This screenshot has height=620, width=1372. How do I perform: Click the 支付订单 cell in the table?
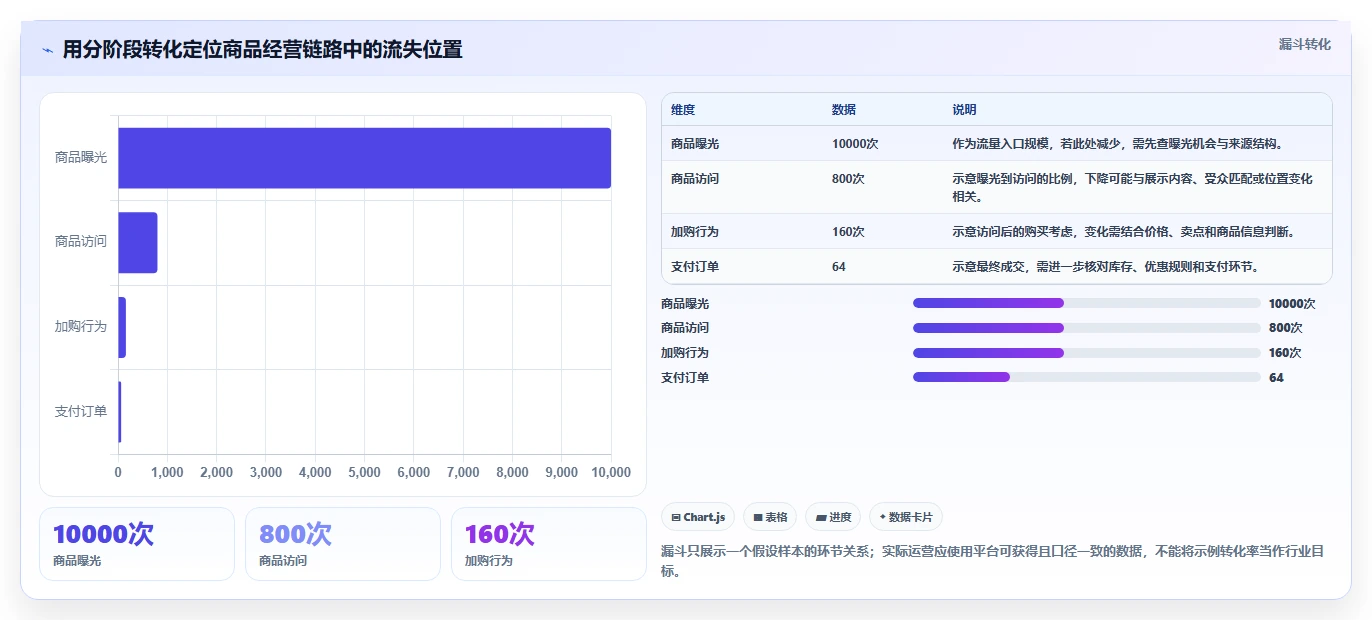coord(695,267)
